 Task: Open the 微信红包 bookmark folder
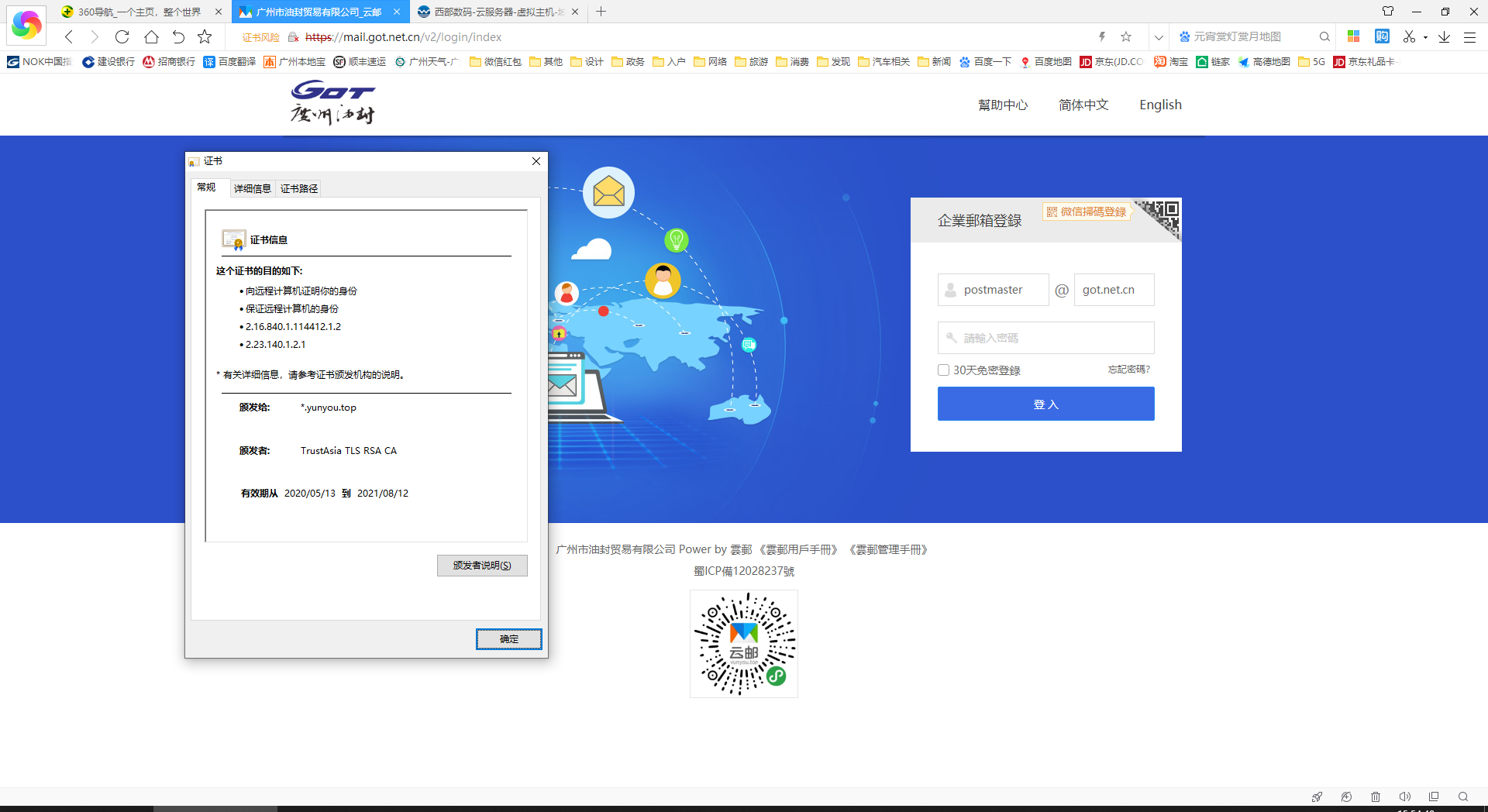[495, 62]
